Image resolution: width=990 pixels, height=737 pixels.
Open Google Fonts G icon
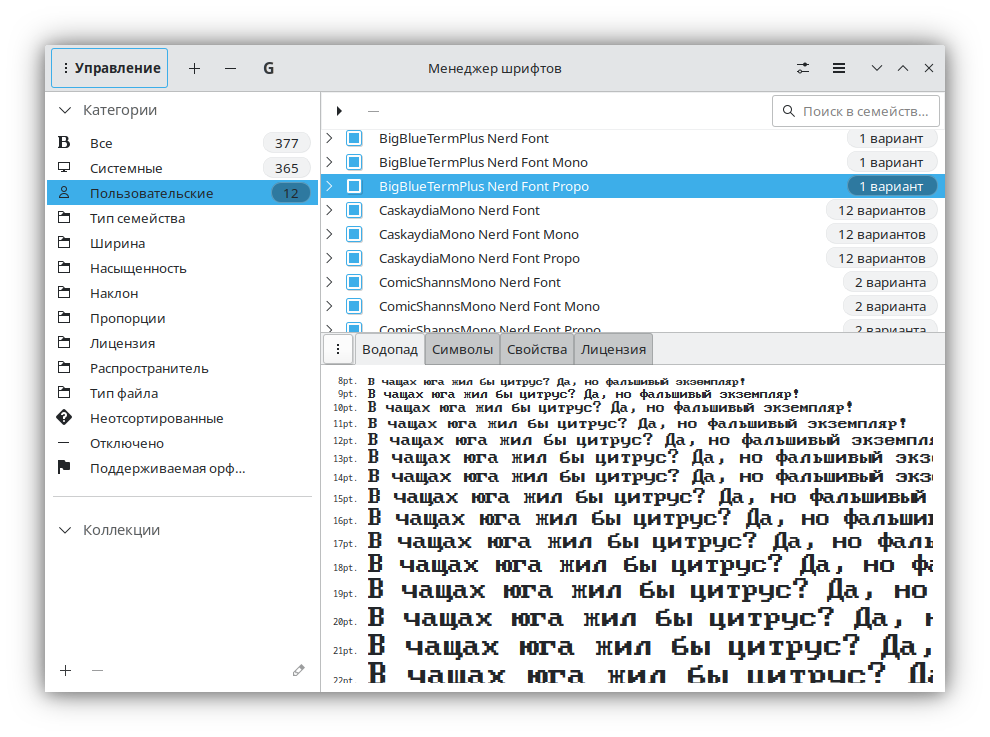[x=268, y=68]
